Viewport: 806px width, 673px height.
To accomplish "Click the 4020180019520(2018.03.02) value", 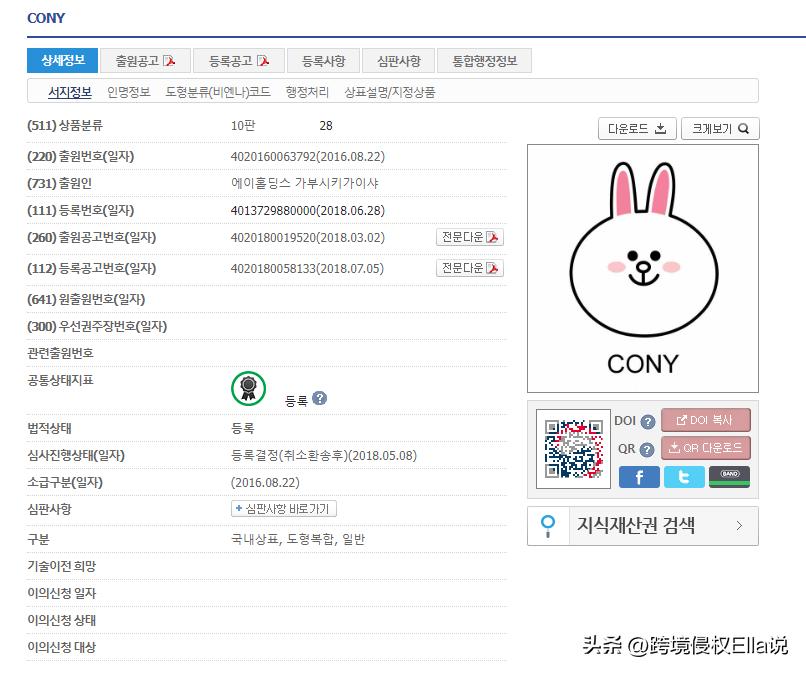I will (307, 238).
